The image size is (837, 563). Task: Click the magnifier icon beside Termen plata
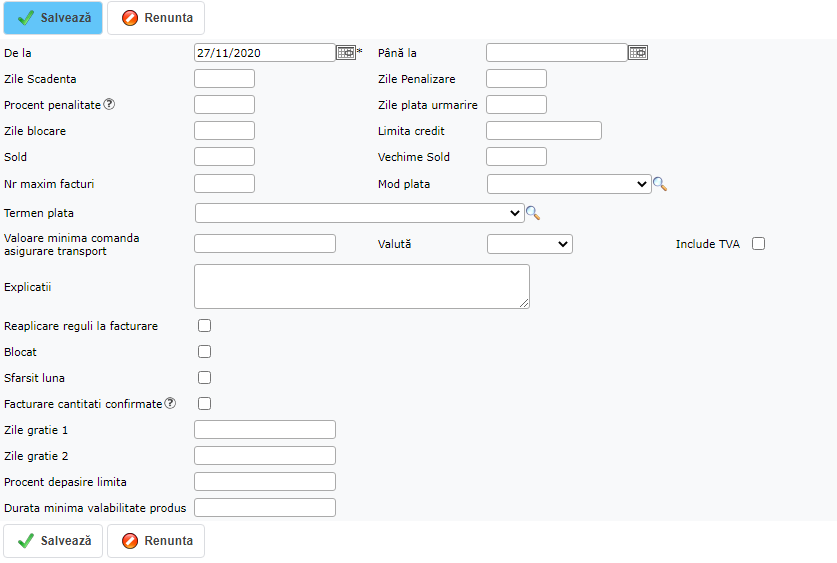click(x=533, y=213)
